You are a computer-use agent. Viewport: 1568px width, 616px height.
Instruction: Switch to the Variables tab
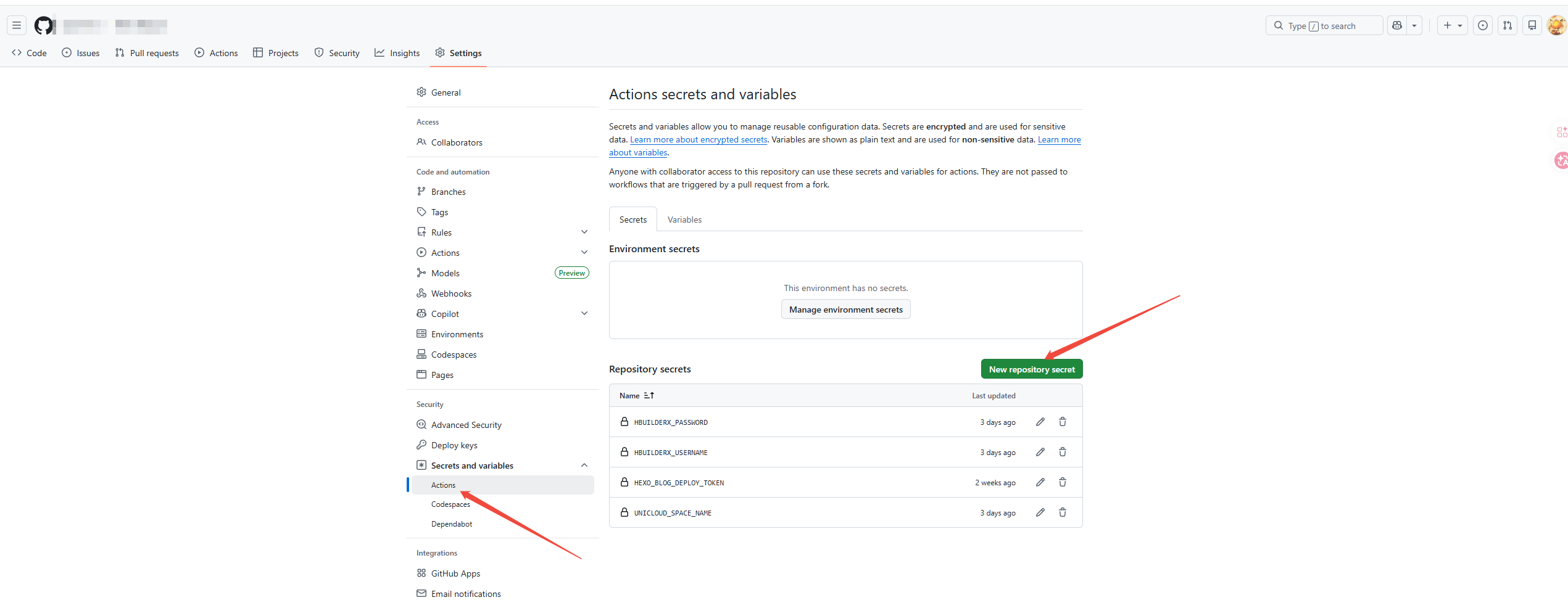click(x=684, y=220)
